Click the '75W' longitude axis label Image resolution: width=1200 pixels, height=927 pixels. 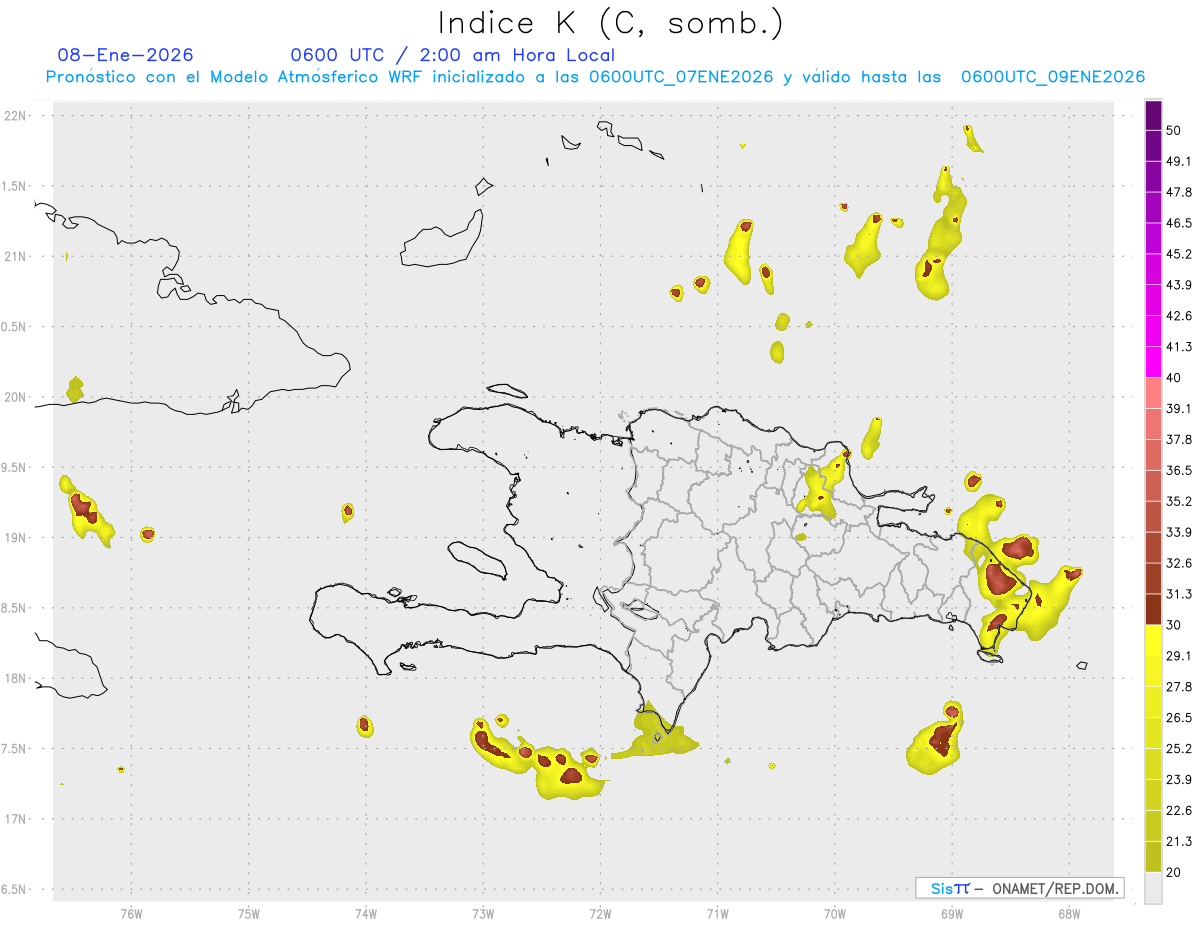click(249, 913)
